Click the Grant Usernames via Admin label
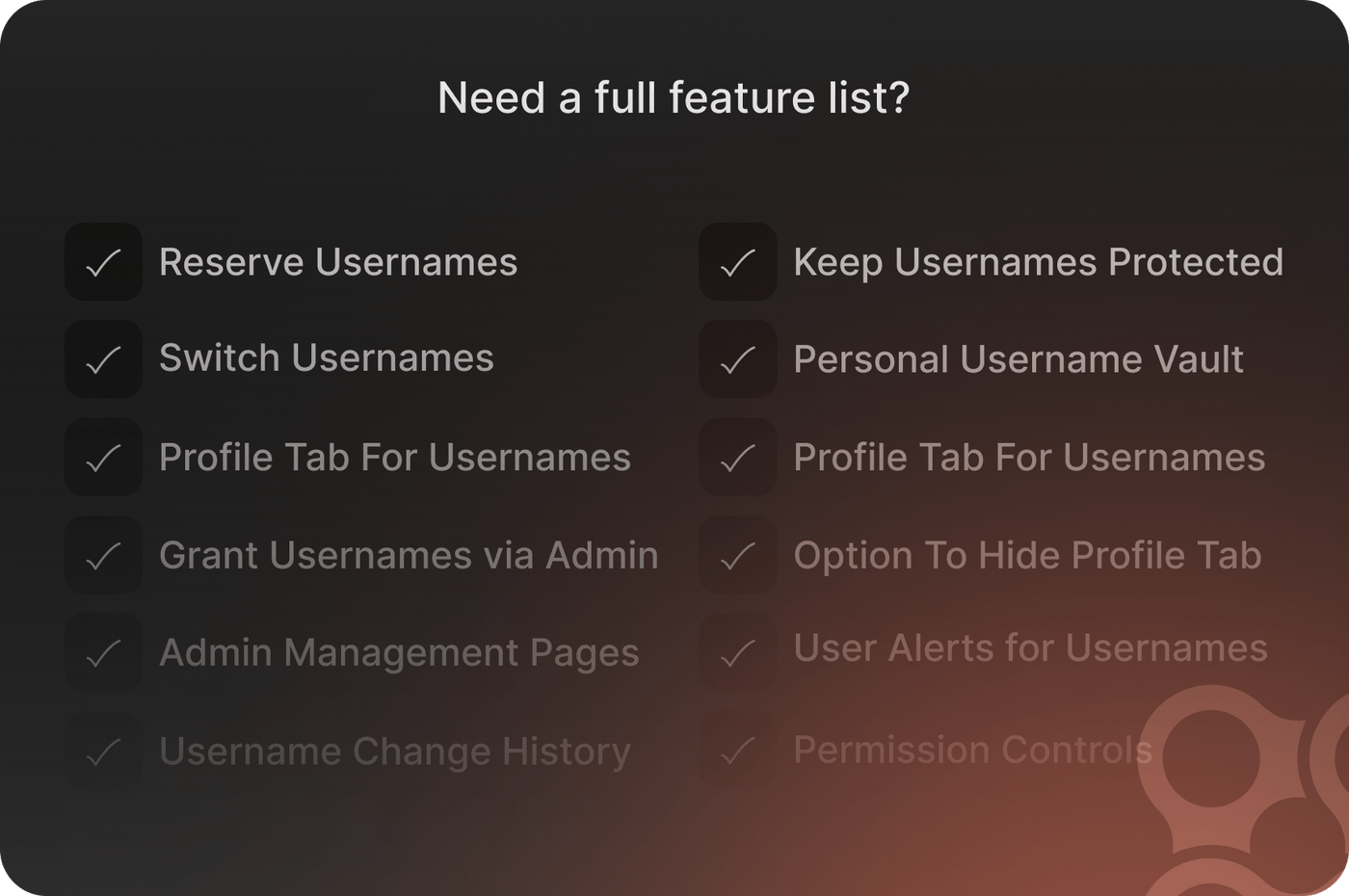Image resolution: width=1349 pixels, height=896 pixels. click(x=409, y=555)
